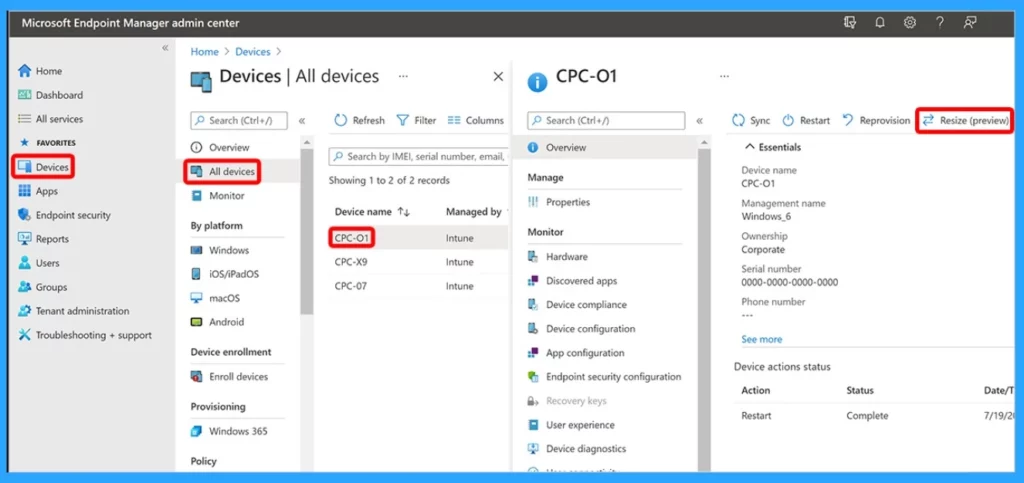Screen dimensions: 1024x483
Task: Open device CPC-X9 row
Action: tap(418, 262)
